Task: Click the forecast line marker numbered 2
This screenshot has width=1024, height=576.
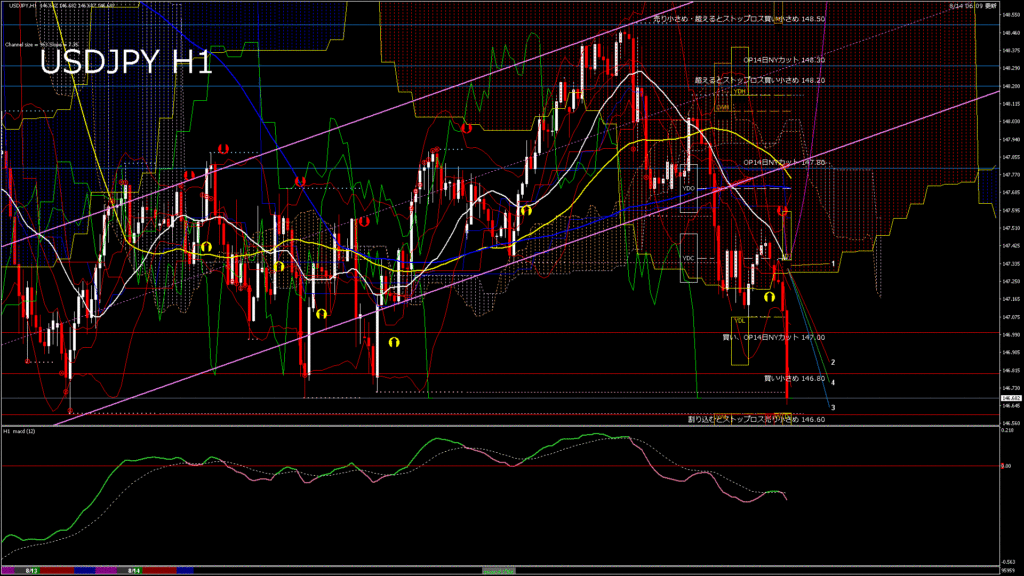Action: [x=833, y=362]
